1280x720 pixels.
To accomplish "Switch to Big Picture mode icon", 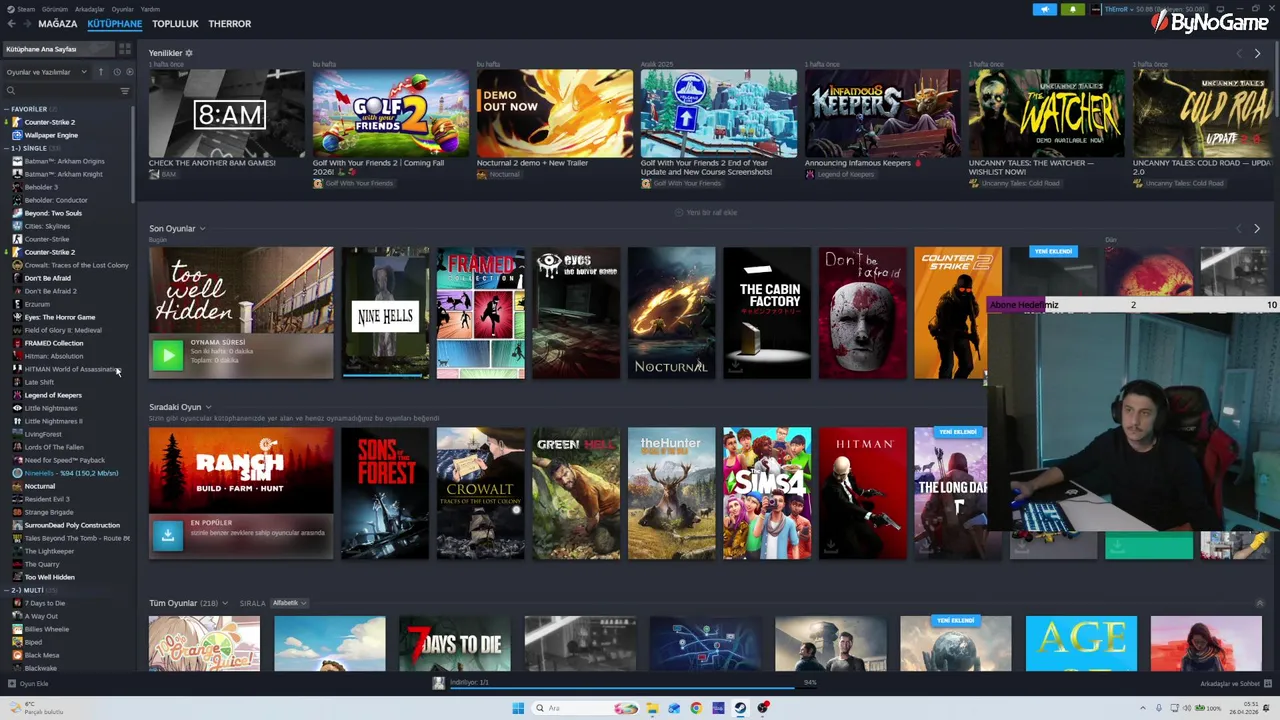I will pyautogui.click(x=1220, y=9).
